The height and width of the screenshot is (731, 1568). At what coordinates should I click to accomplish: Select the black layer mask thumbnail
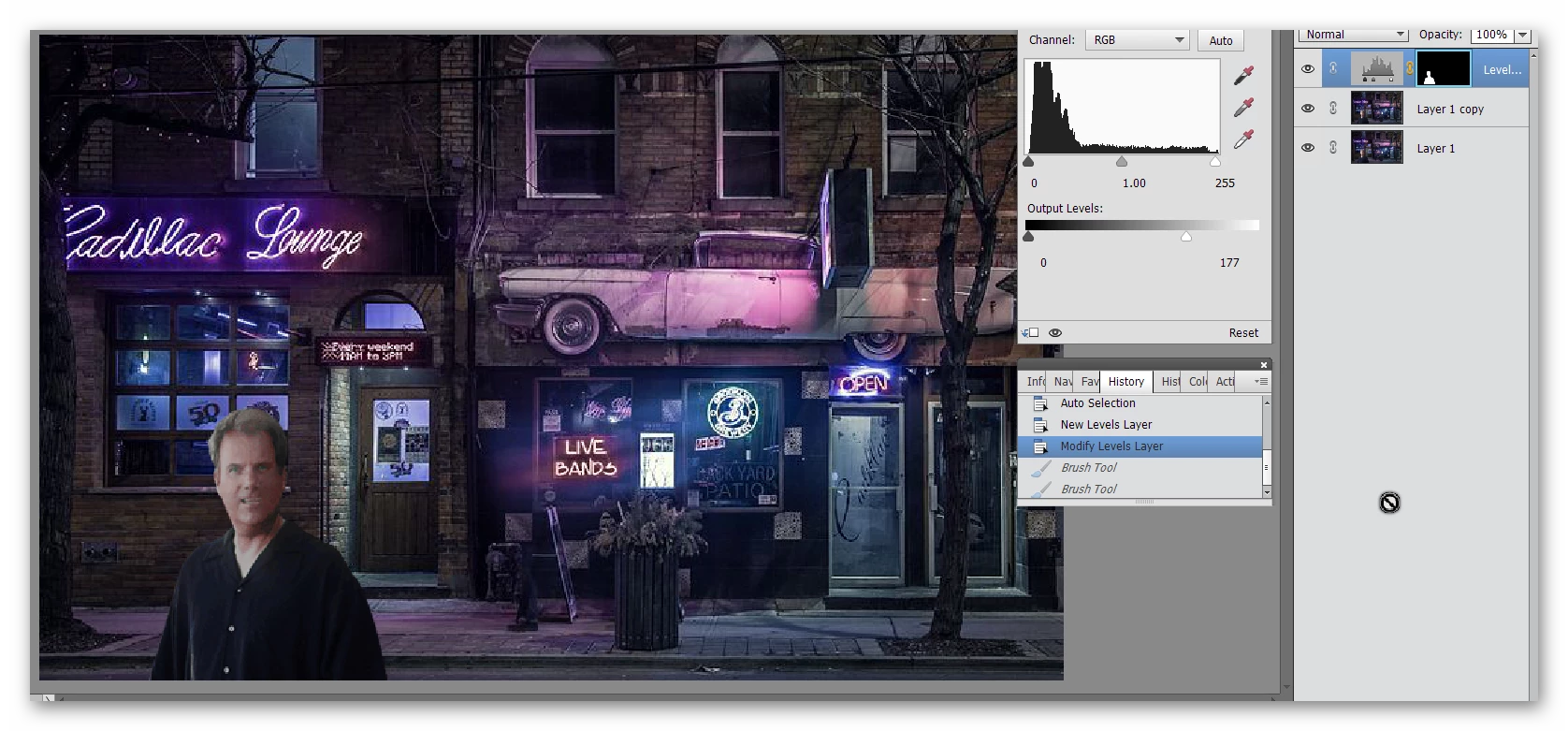[x=1444, y=68]
